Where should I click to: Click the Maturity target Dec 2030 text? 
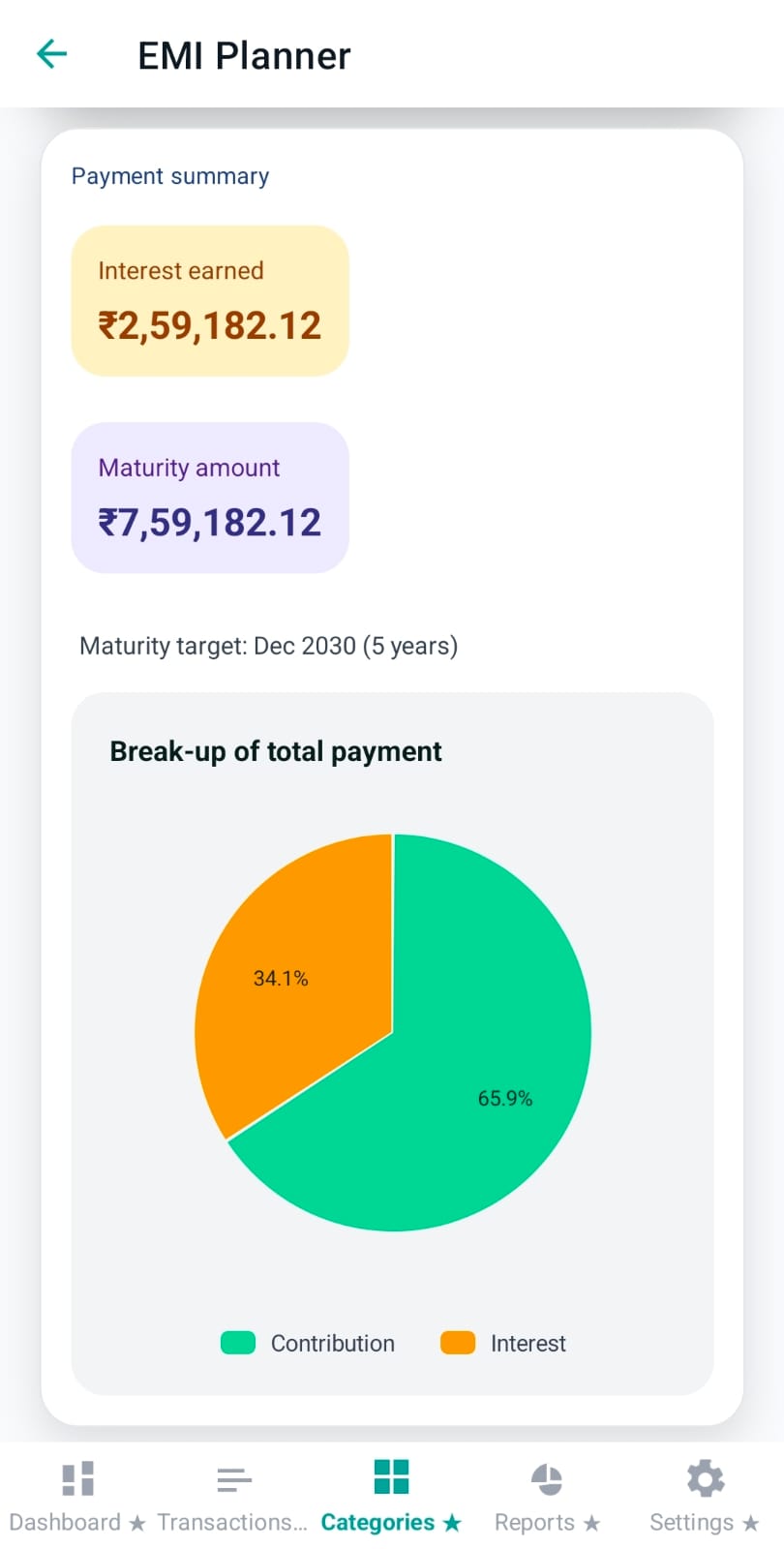point(268,646)
